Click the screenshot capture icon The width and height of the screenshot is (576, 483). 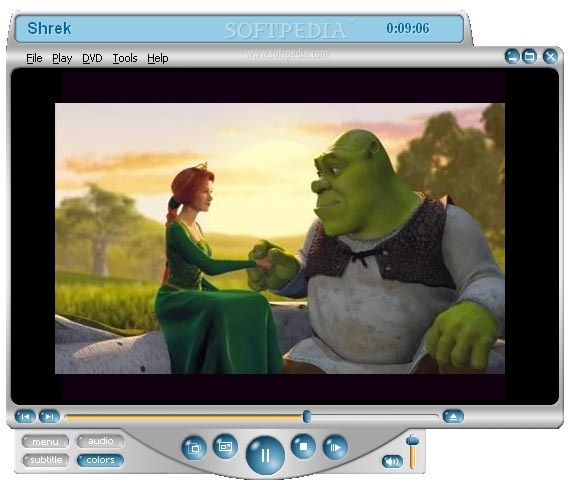tap(194, 448)
